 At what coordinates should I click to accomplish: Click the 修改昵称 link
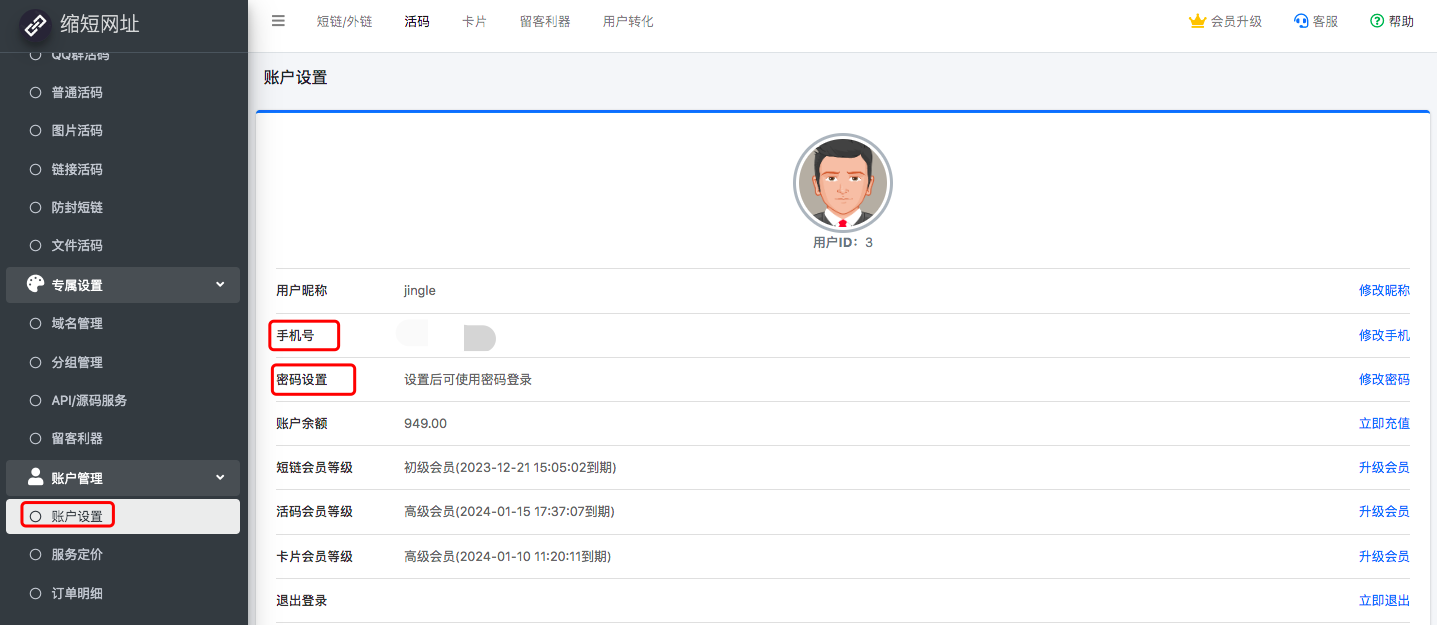point(1384,291)
